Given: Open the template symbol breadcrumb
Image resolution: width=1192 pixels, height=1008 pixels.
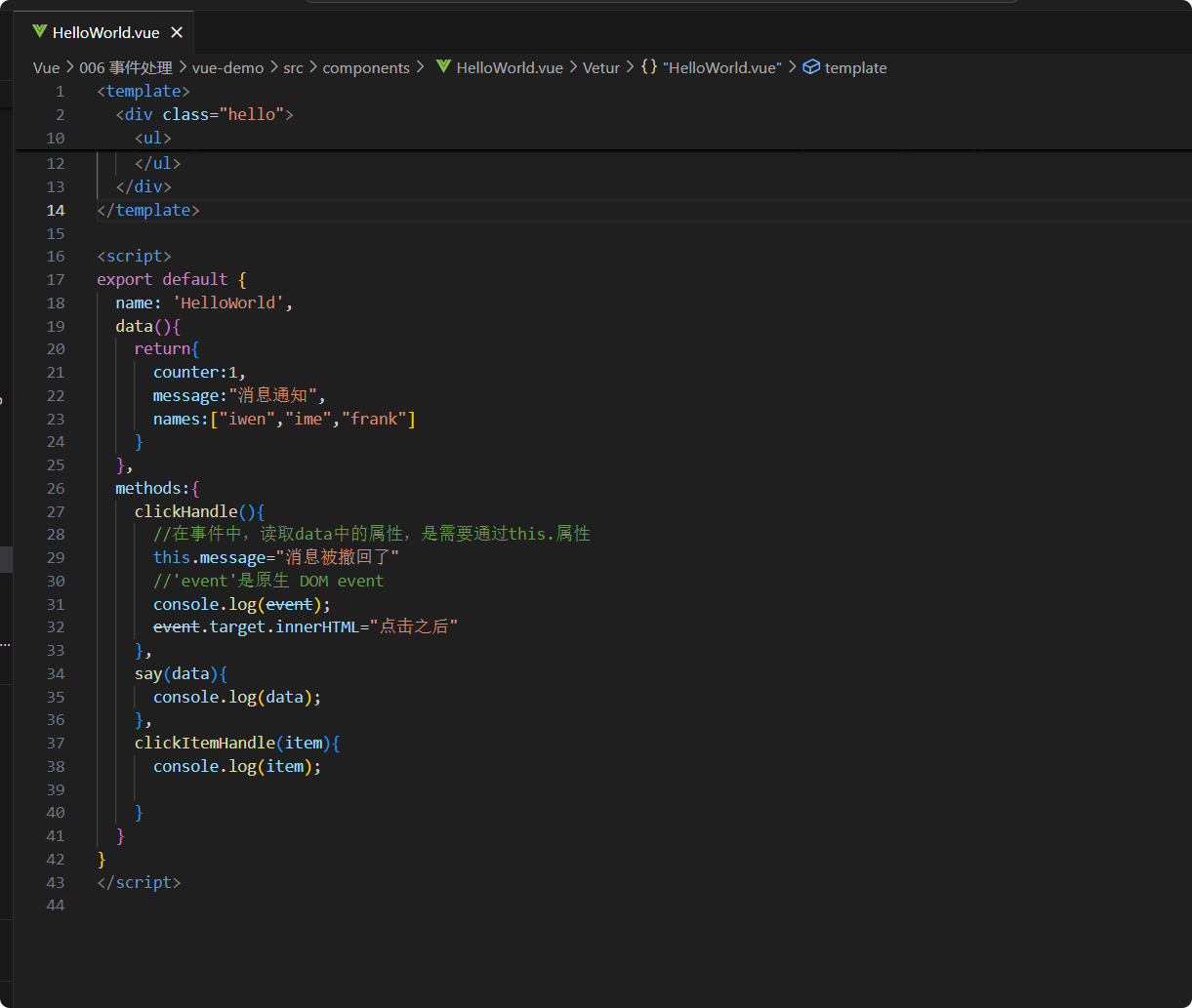Looking at the screenshot, I should point(855,67).
